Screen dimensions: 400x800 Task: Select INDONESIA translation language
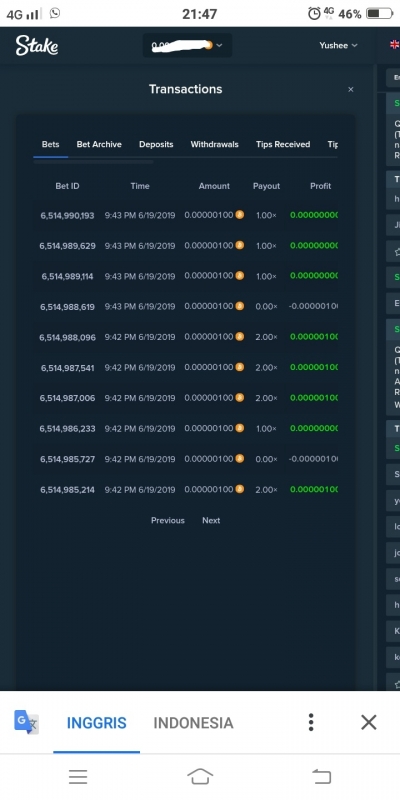193,722
